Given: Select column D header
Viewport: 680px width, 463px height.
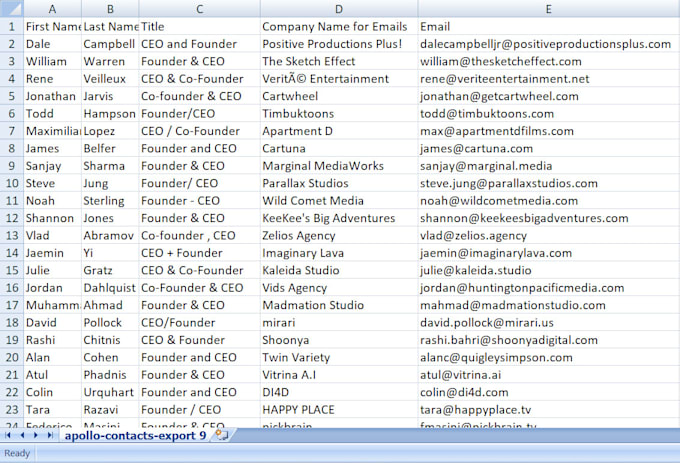Looking at the screenshot, I should coord(339,9).
